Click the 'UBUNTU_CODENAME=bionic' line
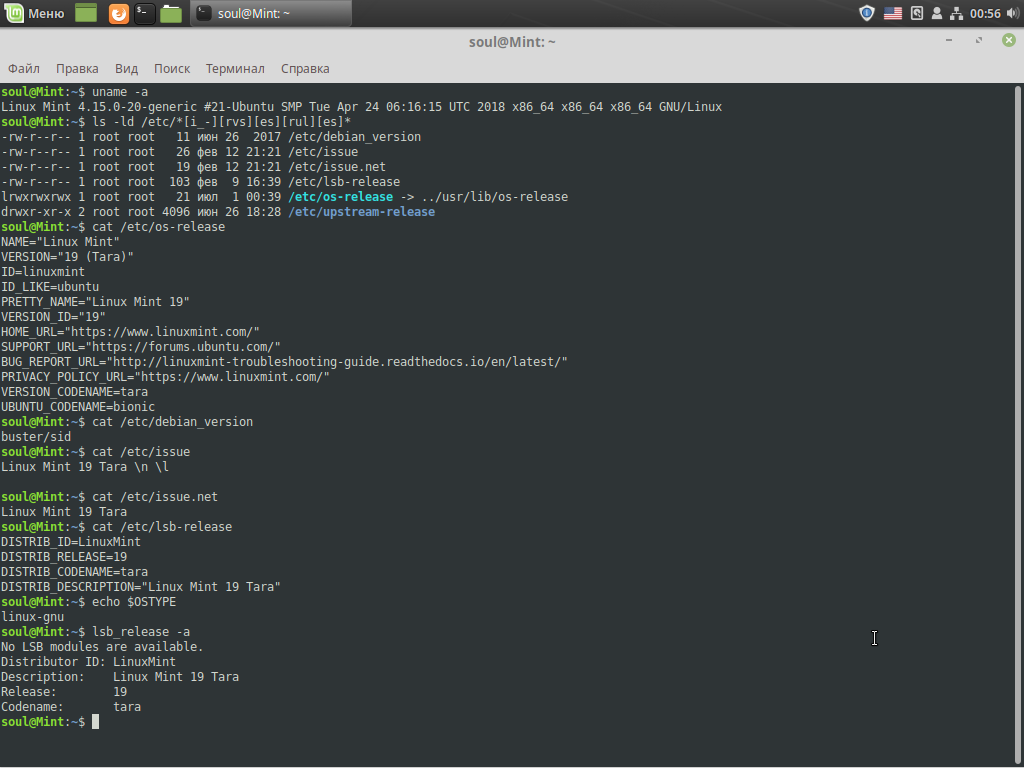The height and width of the screenshot is (768, 1024). 78,407
